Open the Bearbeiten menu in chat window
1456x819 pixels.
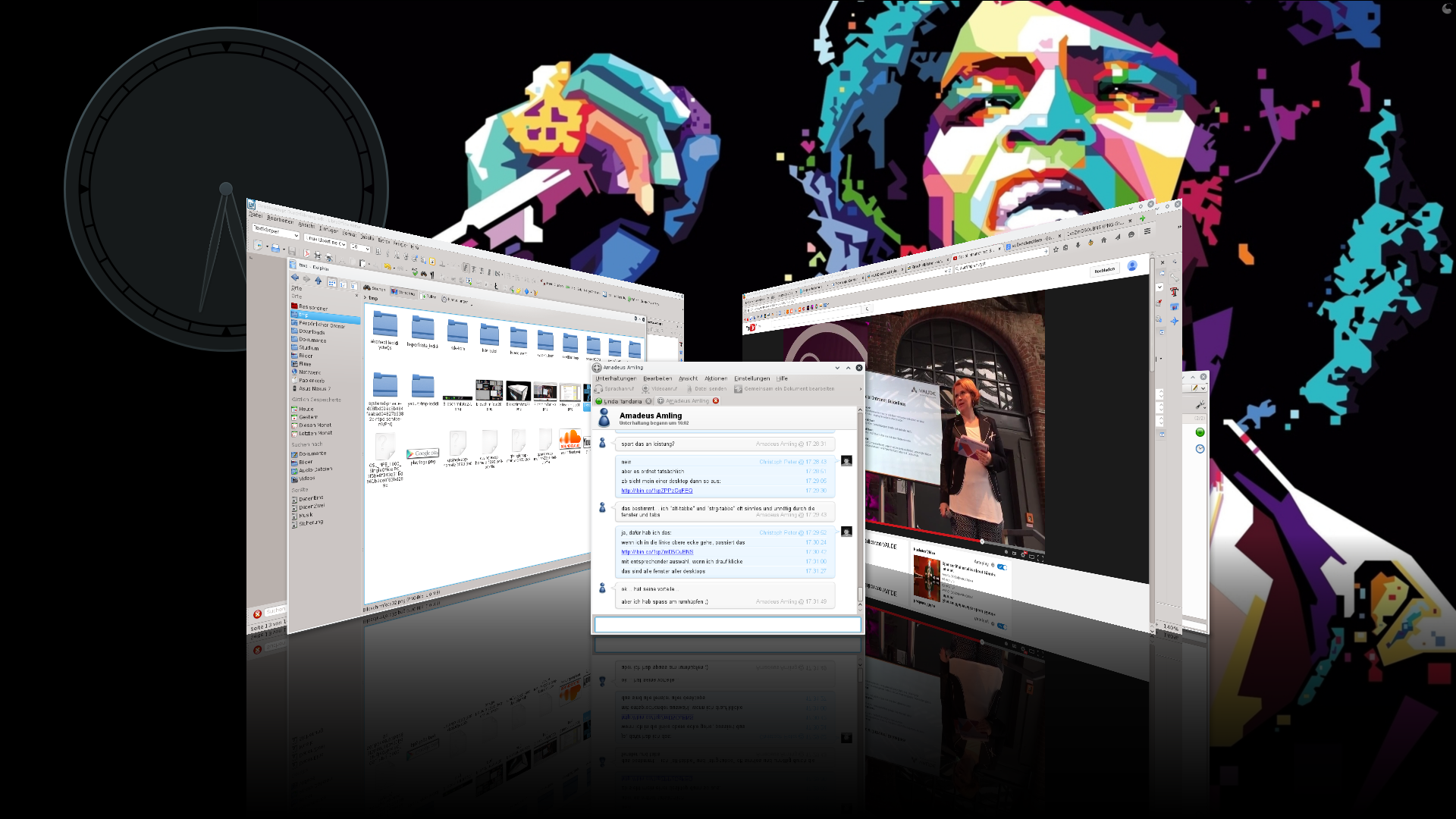tap(657, 378)
